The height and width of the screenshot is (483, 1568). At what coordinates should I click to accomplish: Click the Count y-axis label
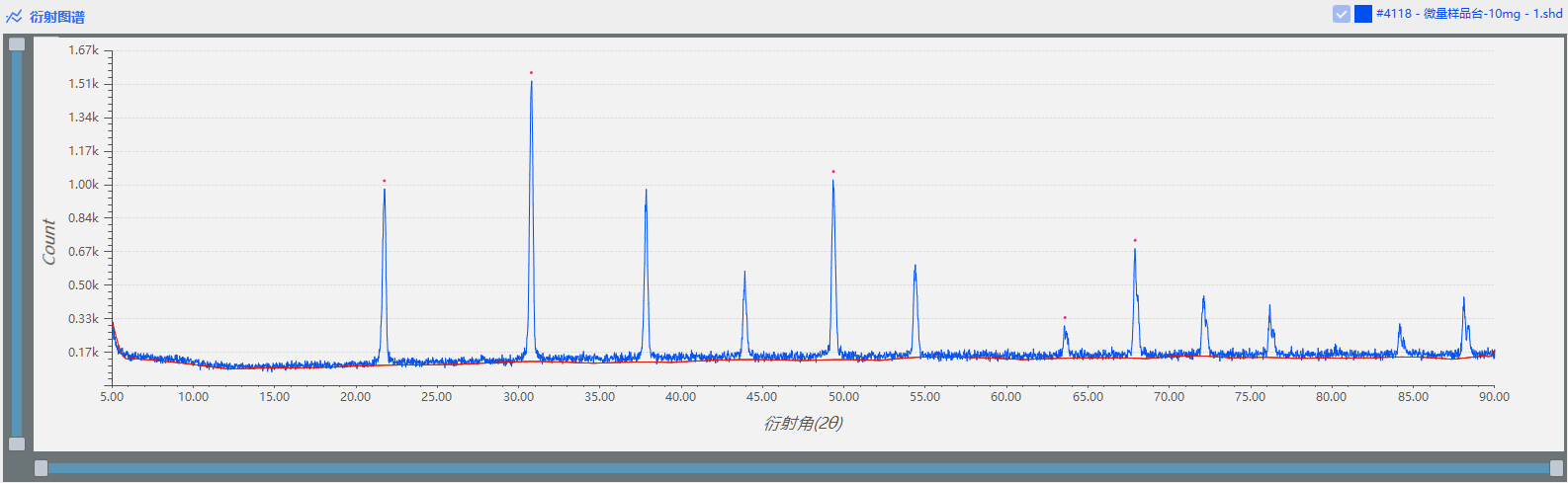pos(49,241)
